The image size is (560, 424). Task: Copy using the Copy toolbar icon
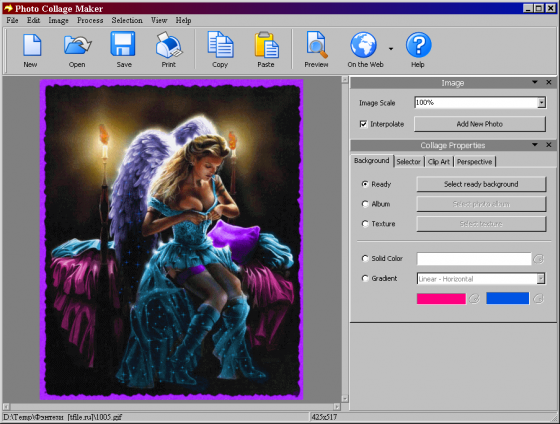coord(220,45)
